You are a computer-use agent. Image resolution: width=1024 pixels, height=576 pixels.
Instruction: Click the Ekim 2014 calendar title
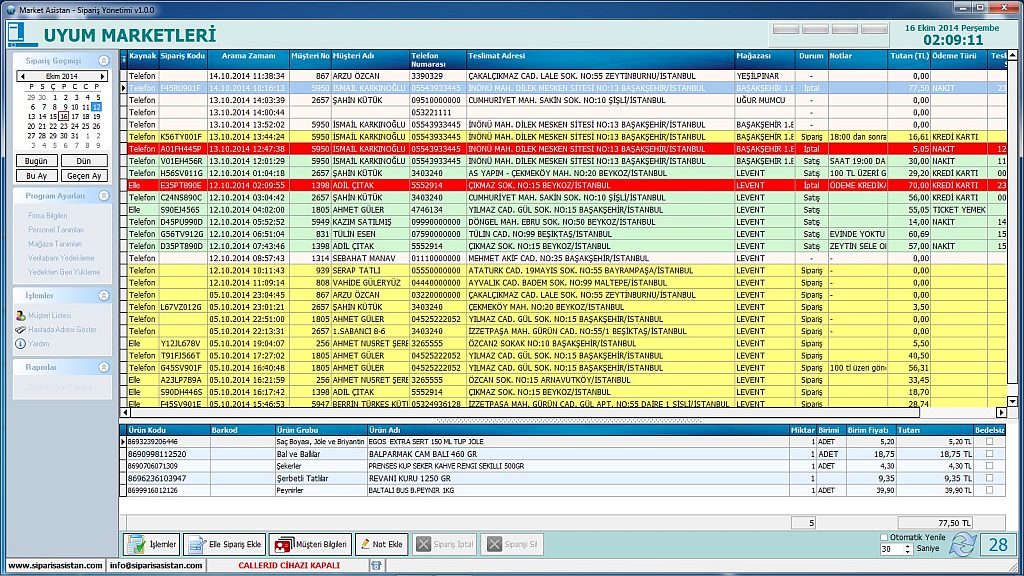tap(61, 76)
